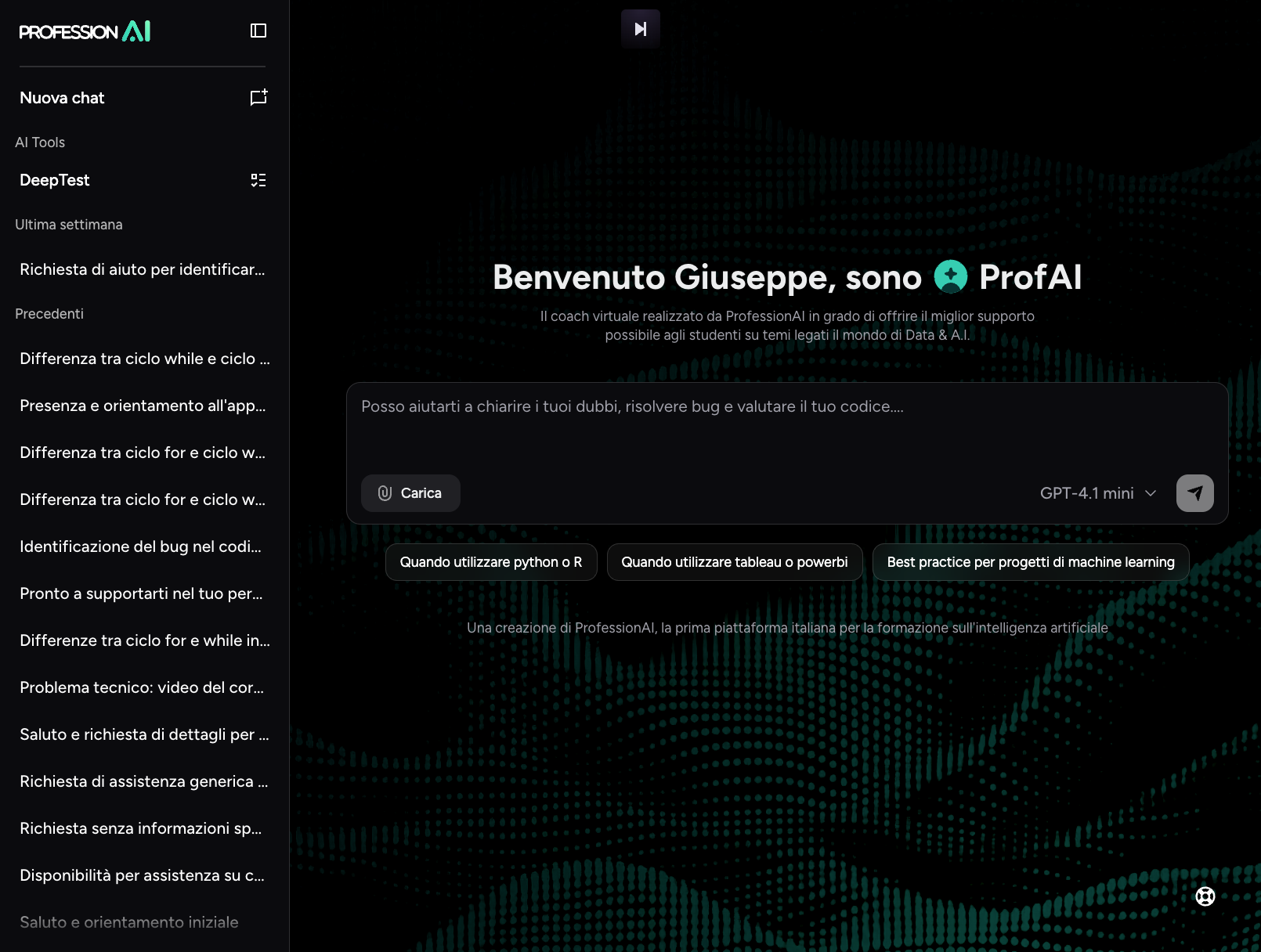
Task: Select suggestion 'Quando utilizzare tableau o powerbi'
Action: click(x=735, y=562)
